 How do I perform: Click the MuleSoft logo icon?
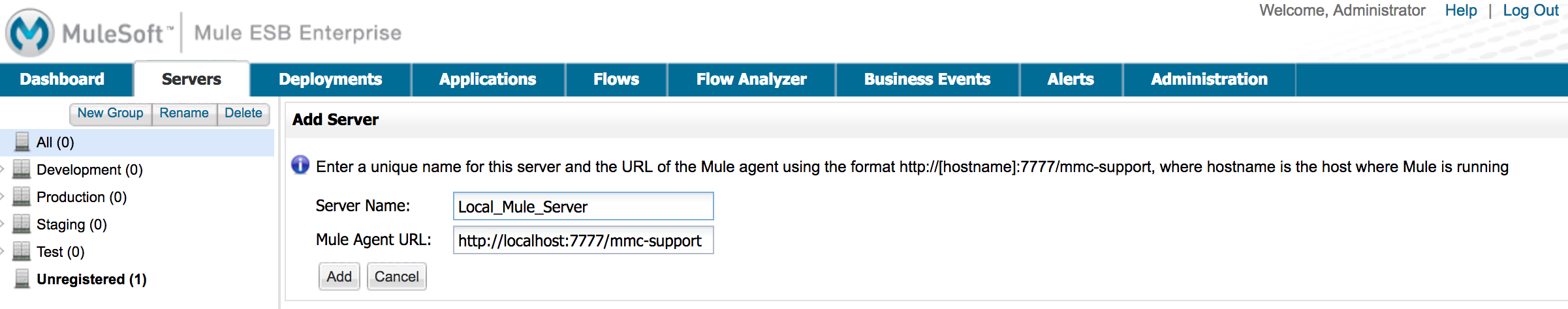29,32
